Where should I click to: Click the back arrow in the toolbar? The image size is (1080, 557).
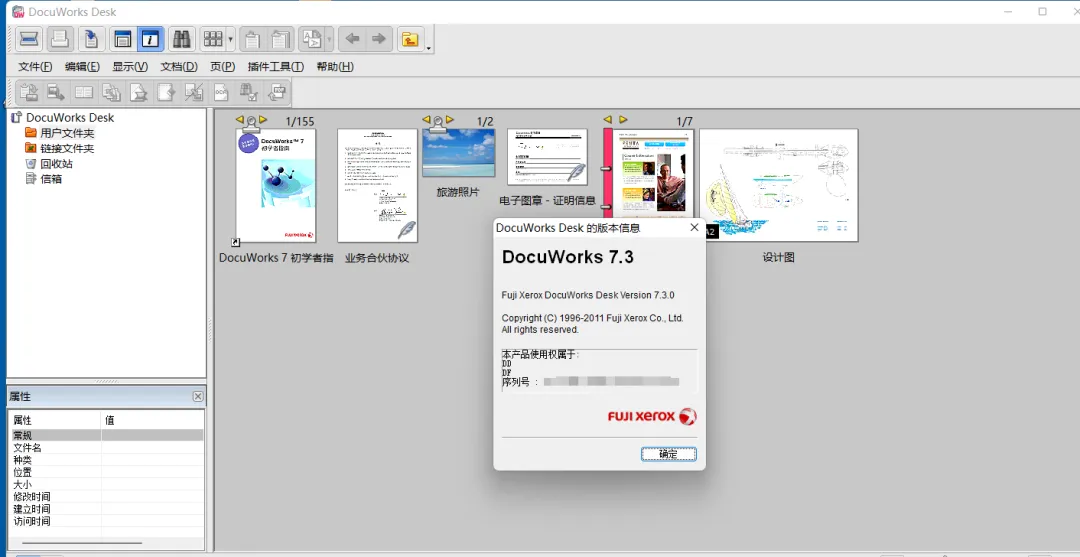coord(353,39)
